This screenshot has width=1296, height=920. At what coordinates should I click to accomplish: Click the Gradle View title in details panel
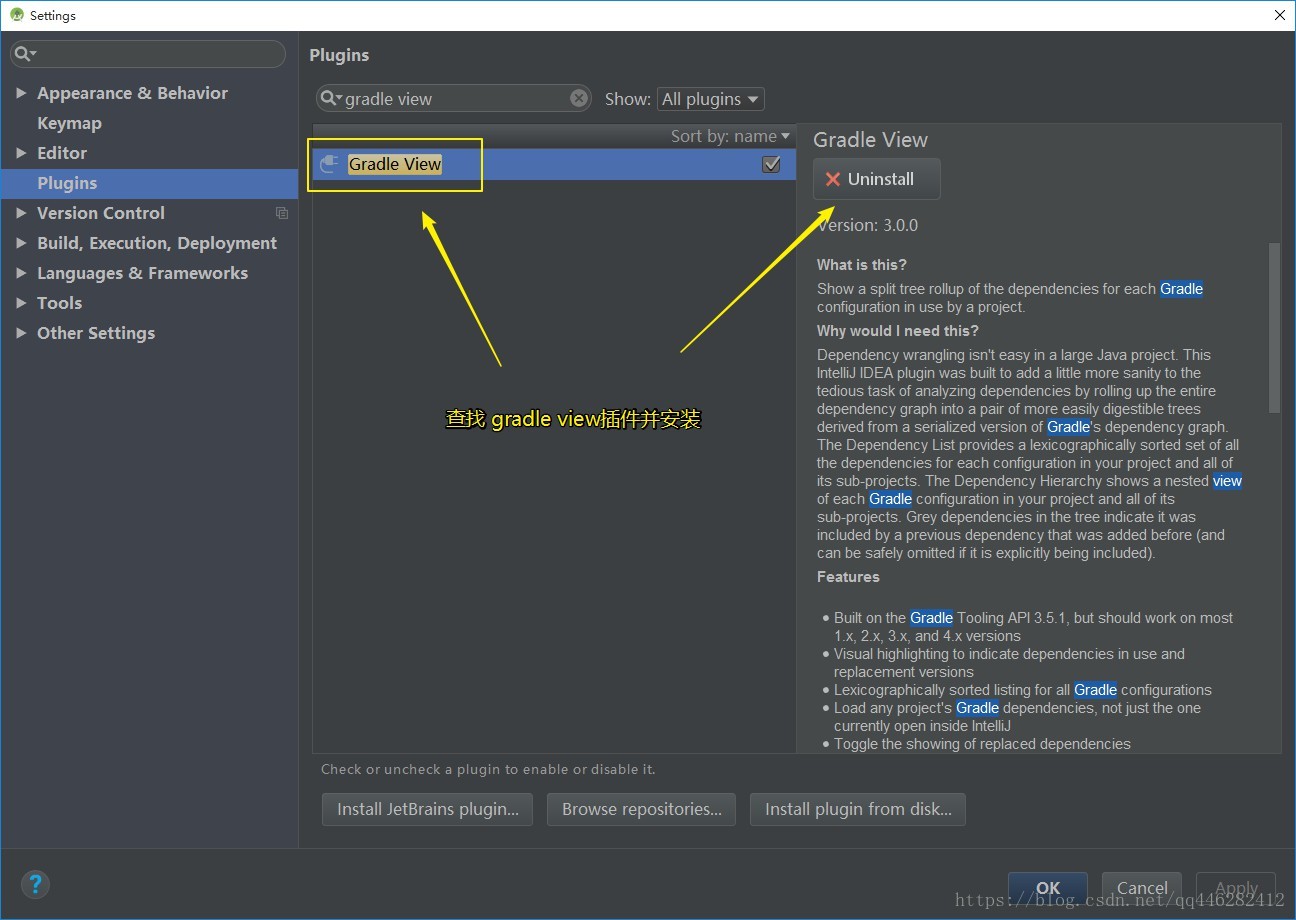(870, 140)
